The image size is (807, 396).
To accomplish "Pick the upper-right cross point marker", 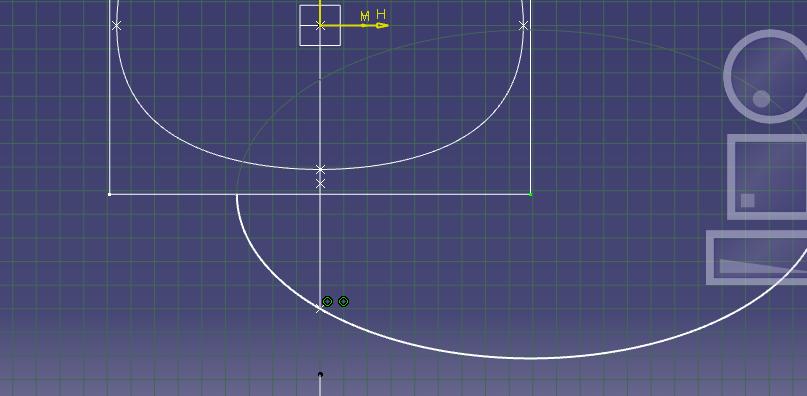I will pos(523,25).
